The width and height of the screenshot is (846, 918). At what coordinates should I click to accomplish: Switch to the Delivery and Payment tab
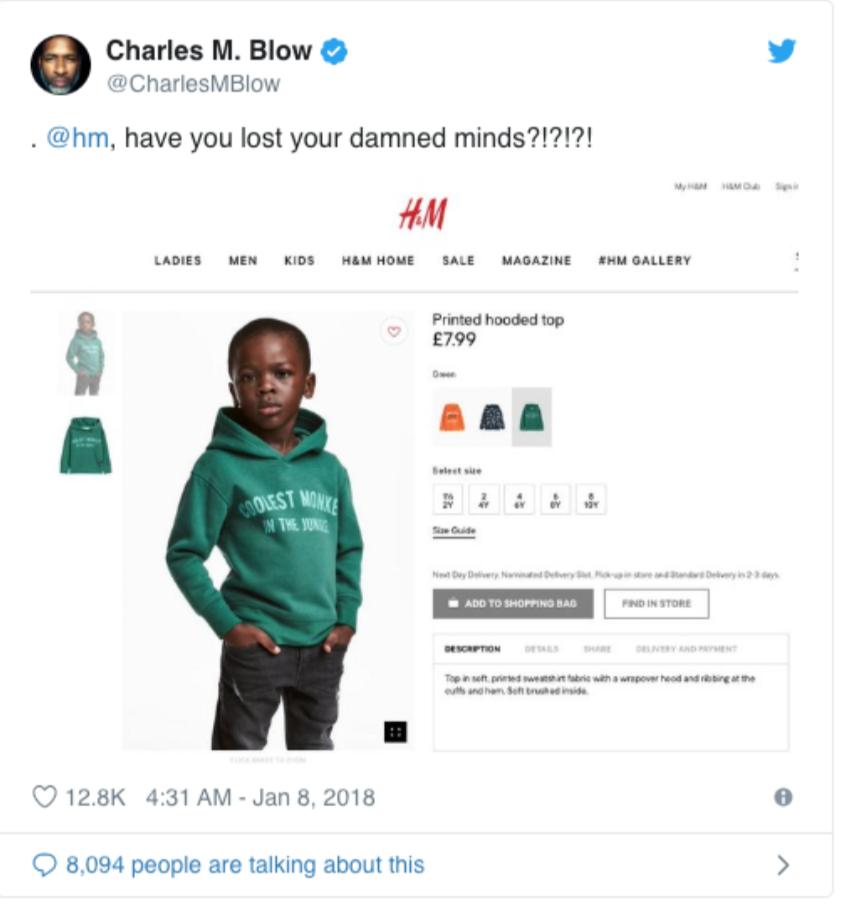tap(686, 649)
